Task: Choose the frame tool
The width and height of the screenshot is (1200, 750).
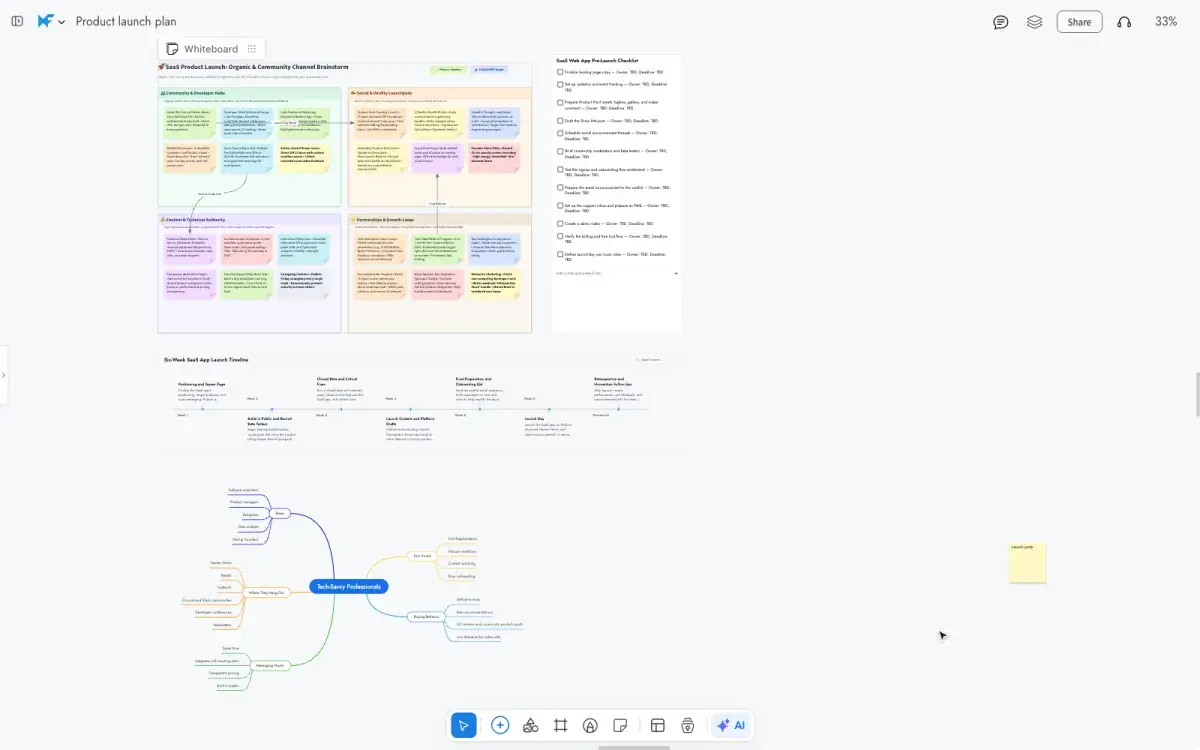Action: coord(561,726)
